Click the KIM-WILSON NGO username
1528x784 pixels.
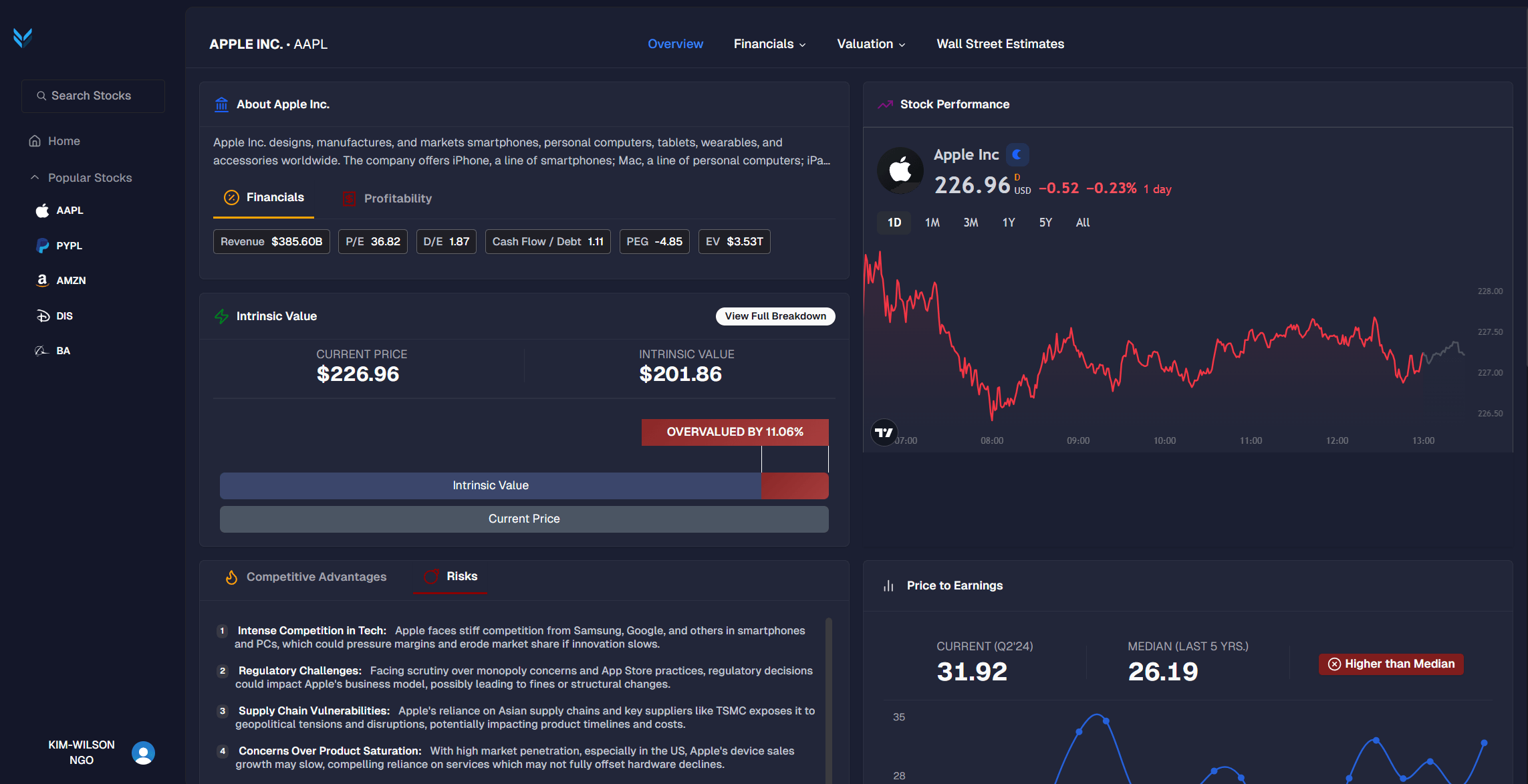[82, 753]
